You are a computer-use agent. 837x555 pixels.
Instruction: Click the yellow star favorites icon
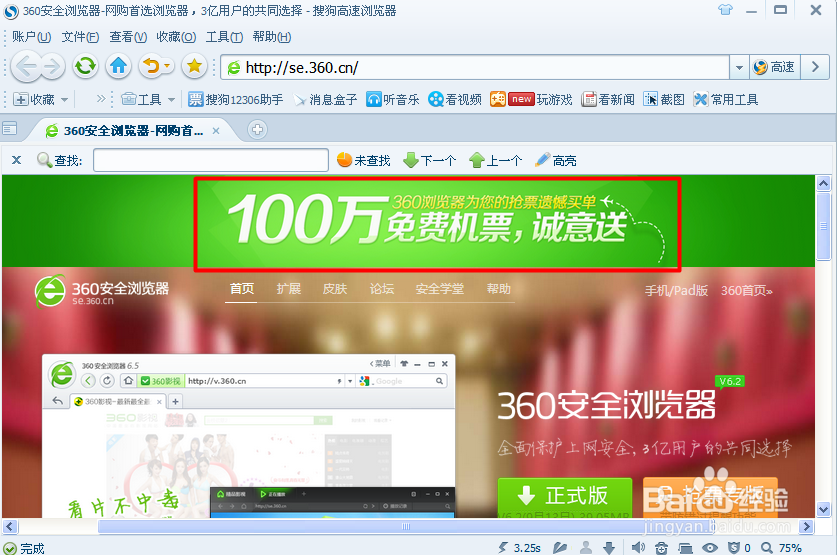click(x=194, y=66)
